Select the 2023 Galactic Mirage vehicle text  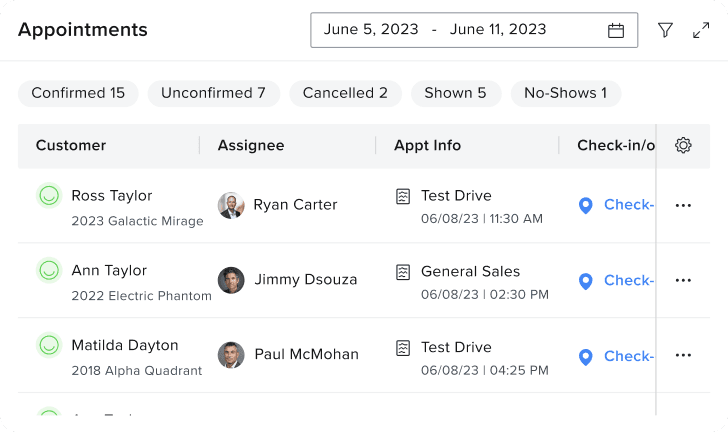pyautogui.click(x=137, y=221)
